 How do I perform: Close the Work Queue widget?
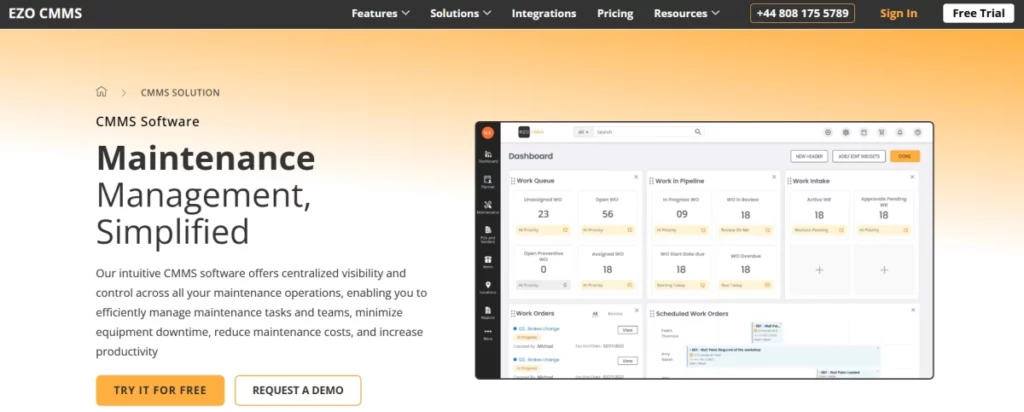click(635, 177)
